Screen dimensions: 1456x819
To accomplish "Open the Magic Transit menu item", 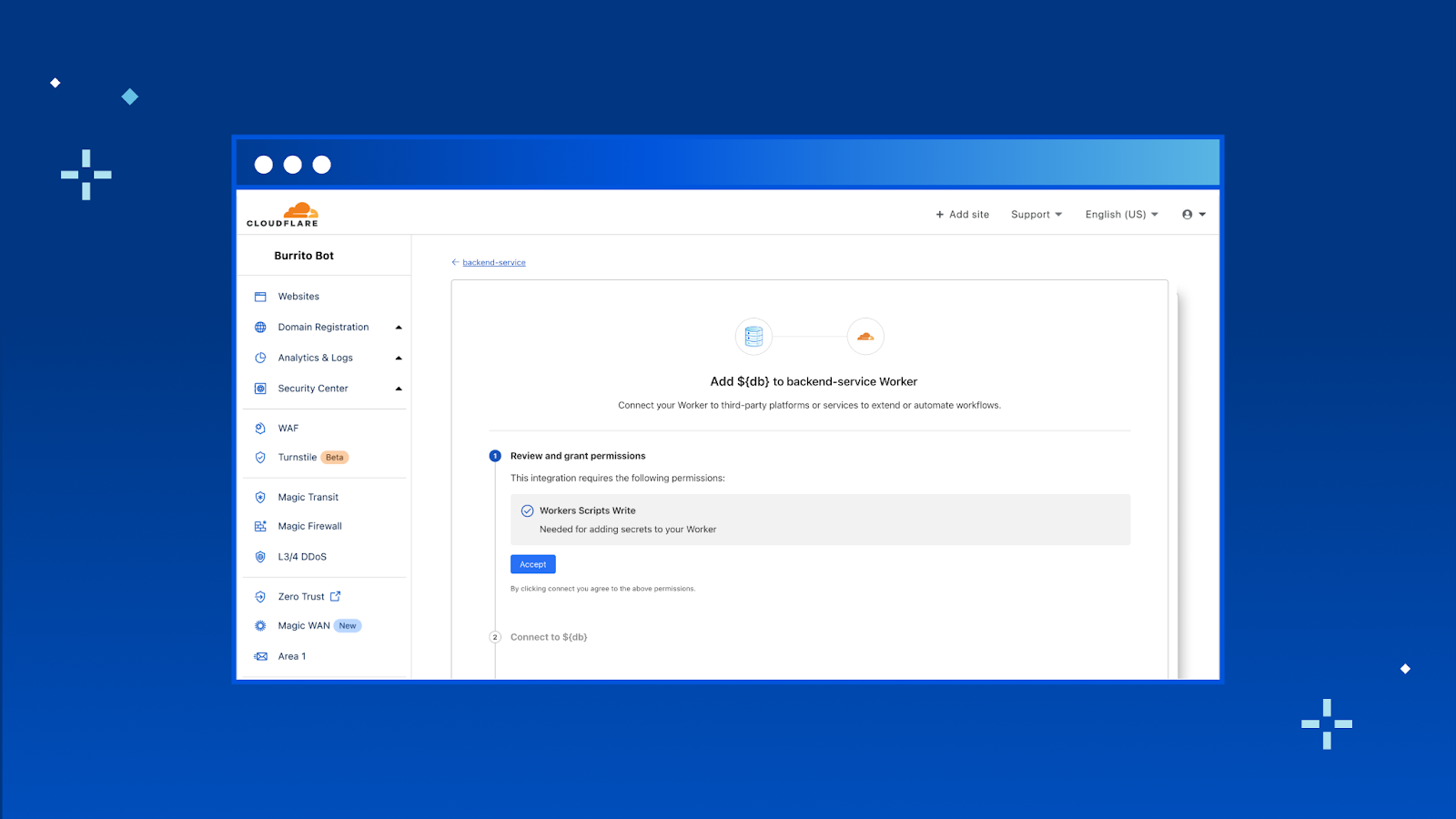I will tap(308, 498).
